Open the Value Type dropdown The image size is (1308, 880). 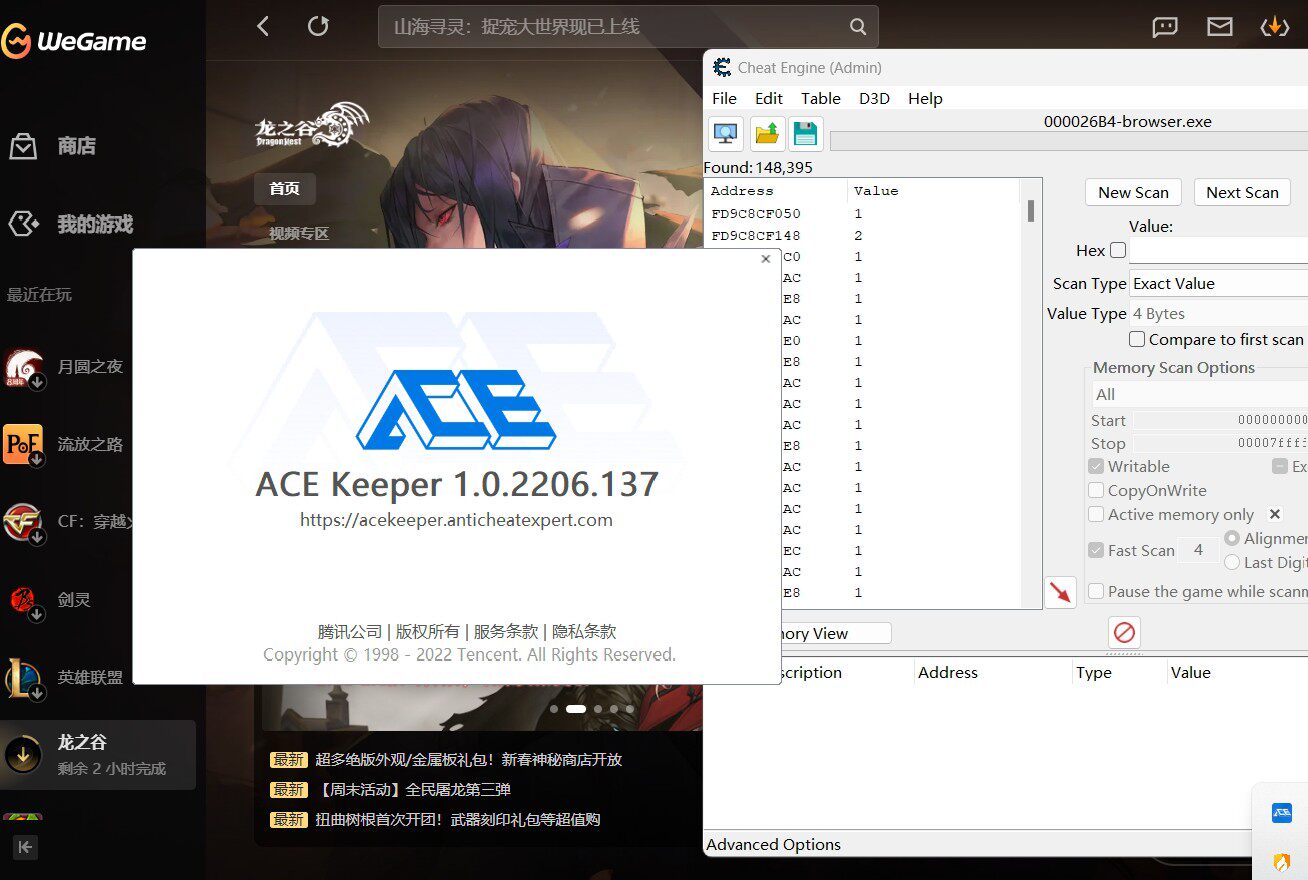click(1219, 313)
